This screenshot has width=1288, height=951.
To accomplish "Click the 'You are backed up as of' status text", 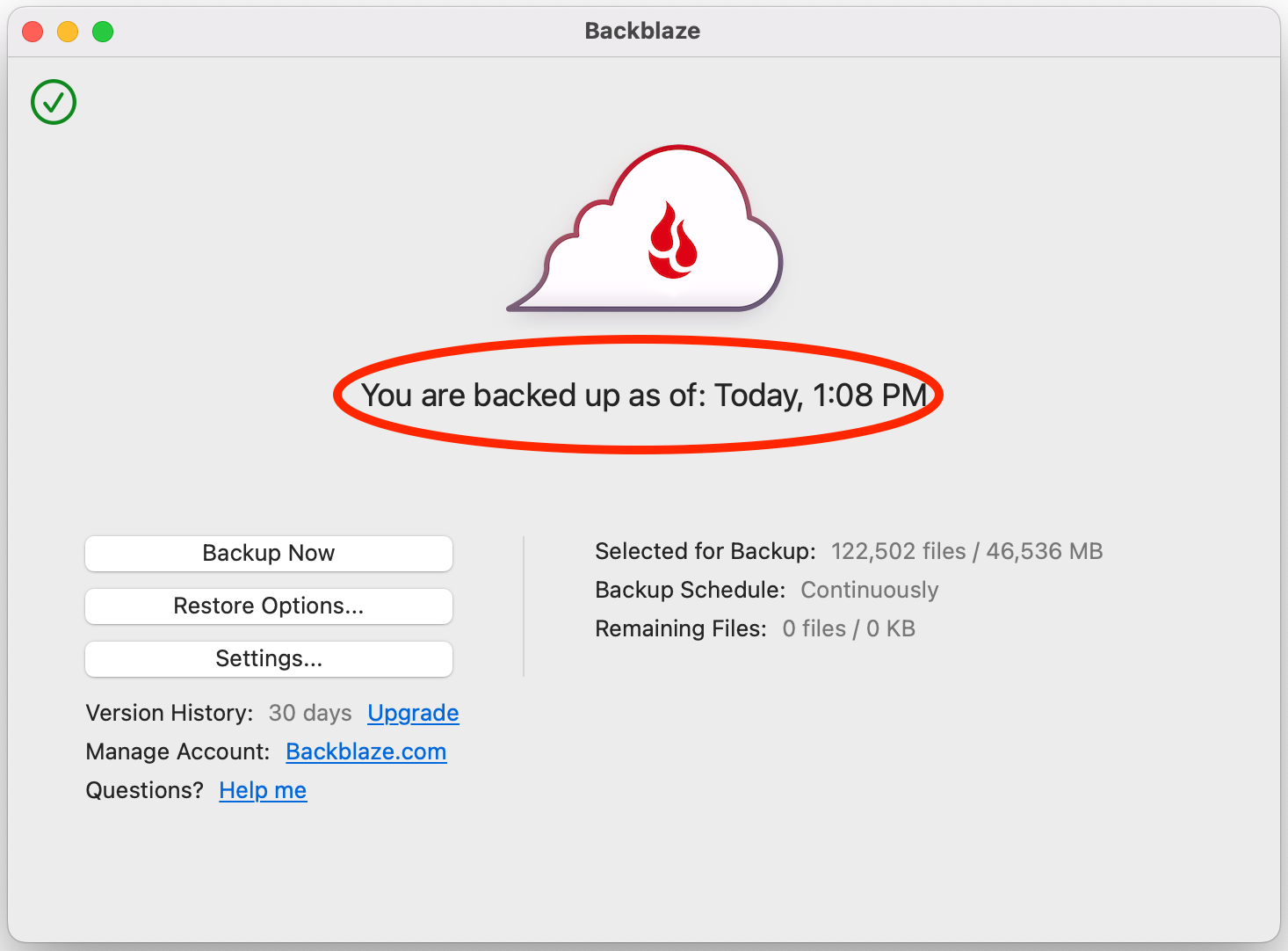I will (x=644, y=396).
